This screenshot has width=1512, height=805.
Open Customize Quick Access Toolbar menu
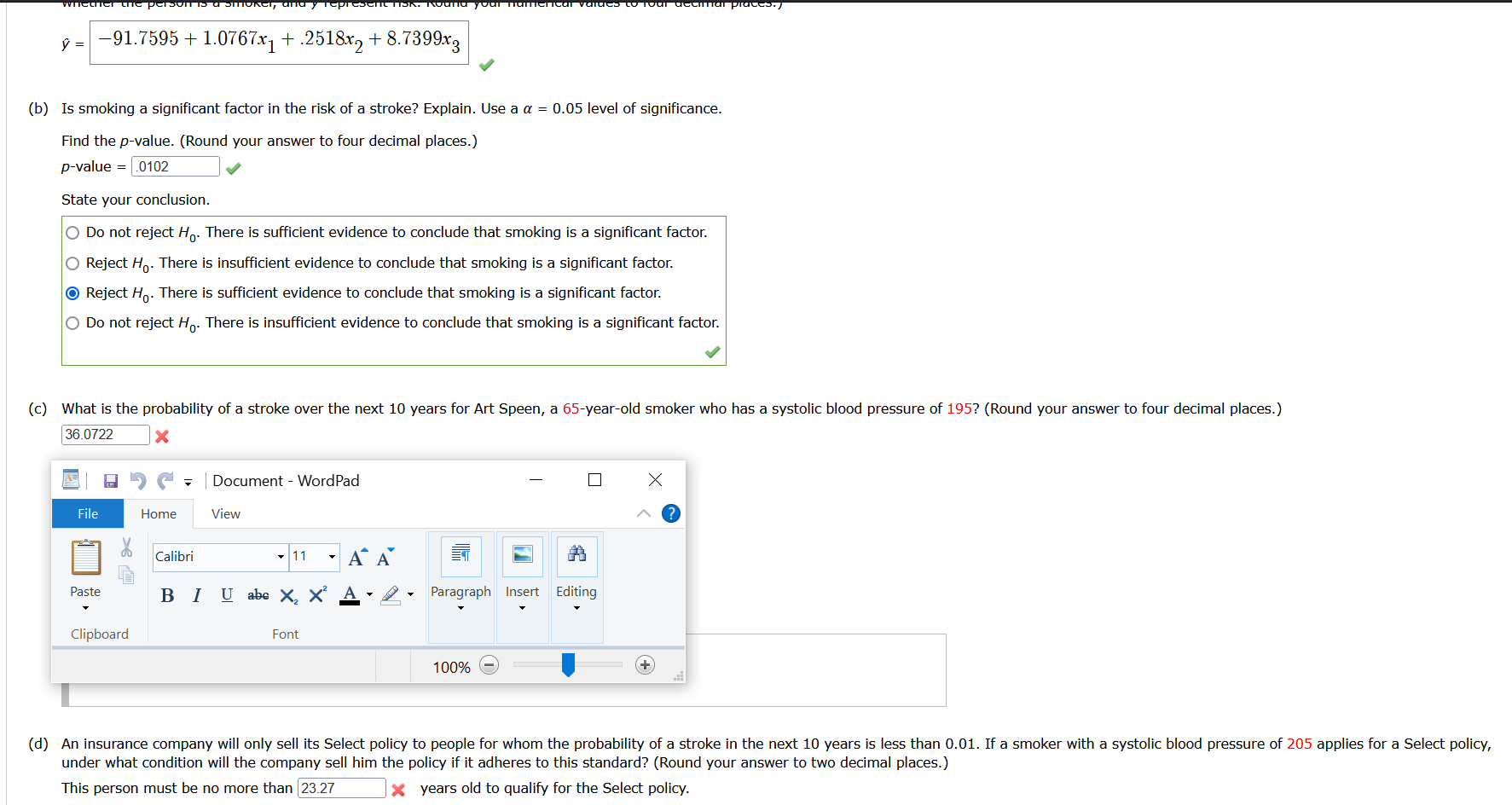188,482
